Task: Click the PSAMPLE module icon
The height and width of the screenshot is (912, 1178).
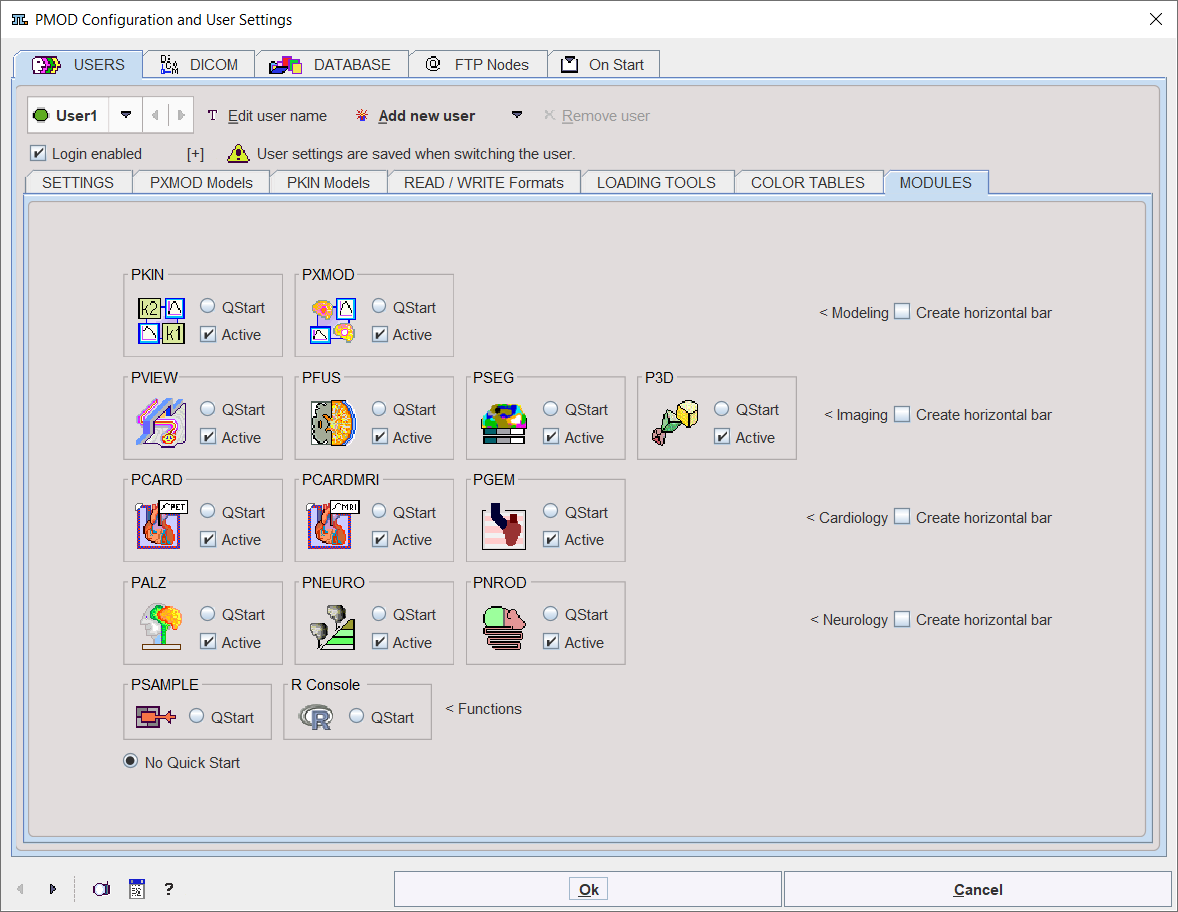Action: pos(156,717)
